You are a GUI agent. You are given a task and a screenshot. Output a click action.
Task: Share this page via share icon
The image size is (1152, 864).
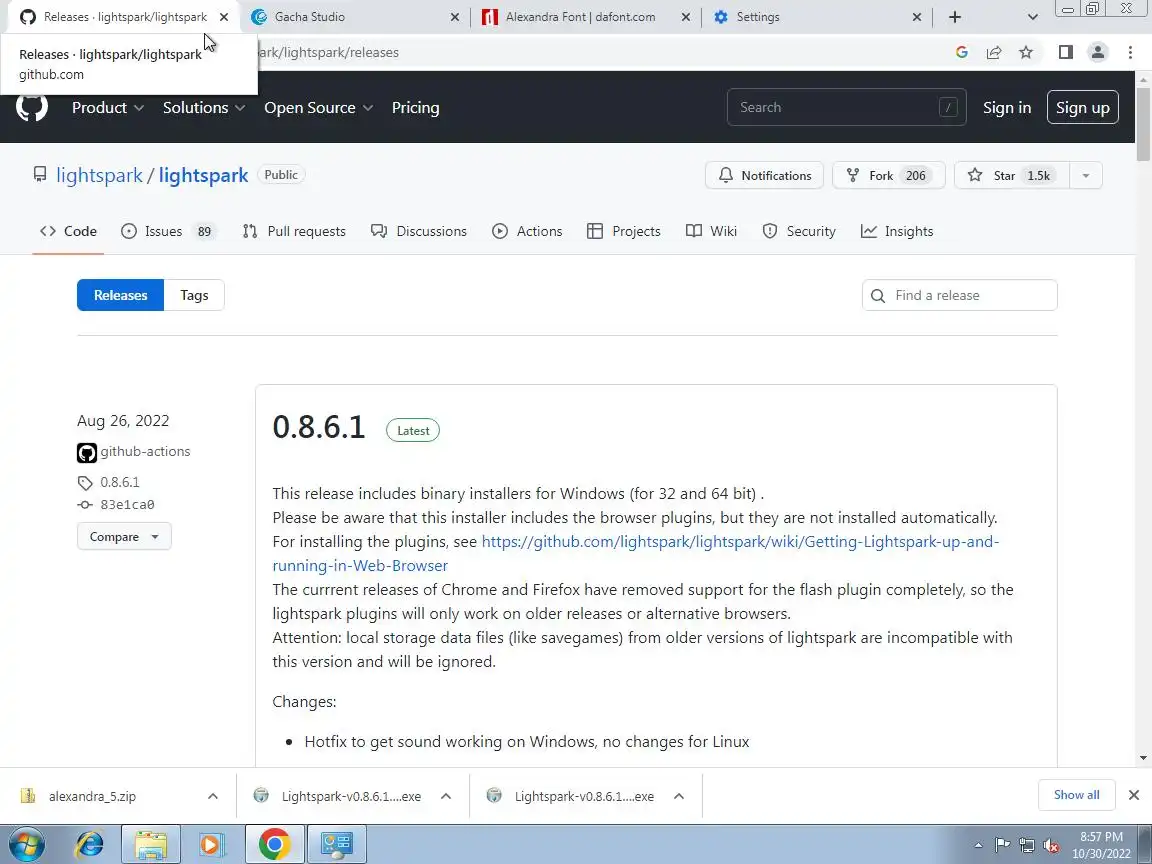(994, 52)
